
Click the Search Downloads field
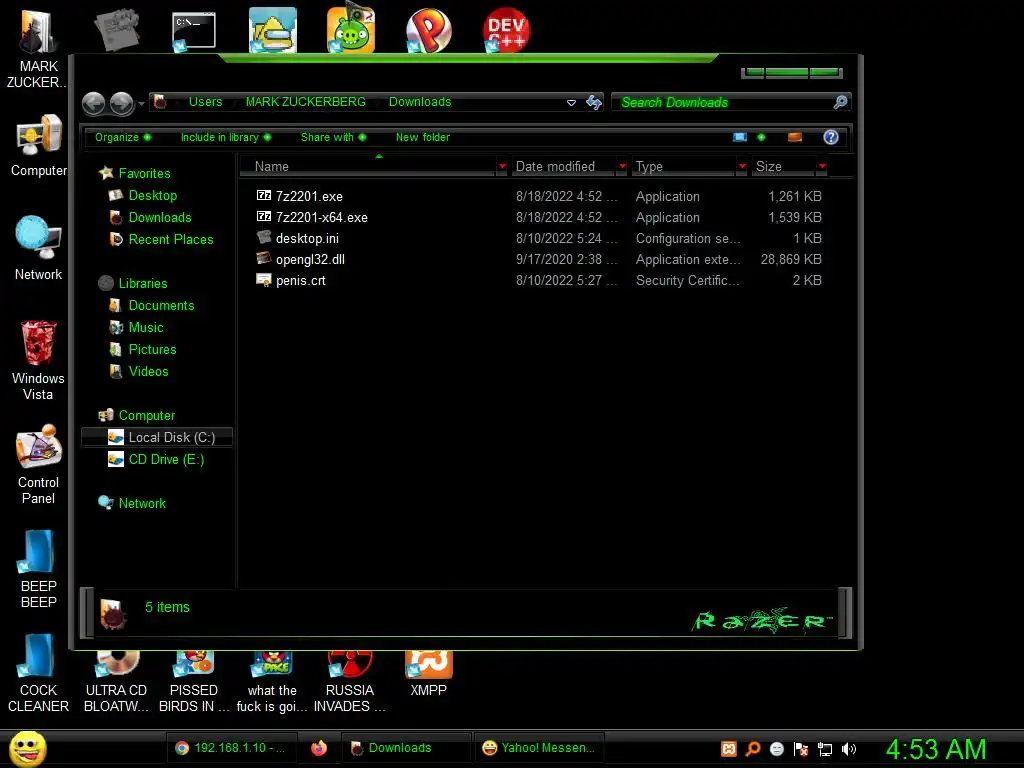tap(731, 103)
